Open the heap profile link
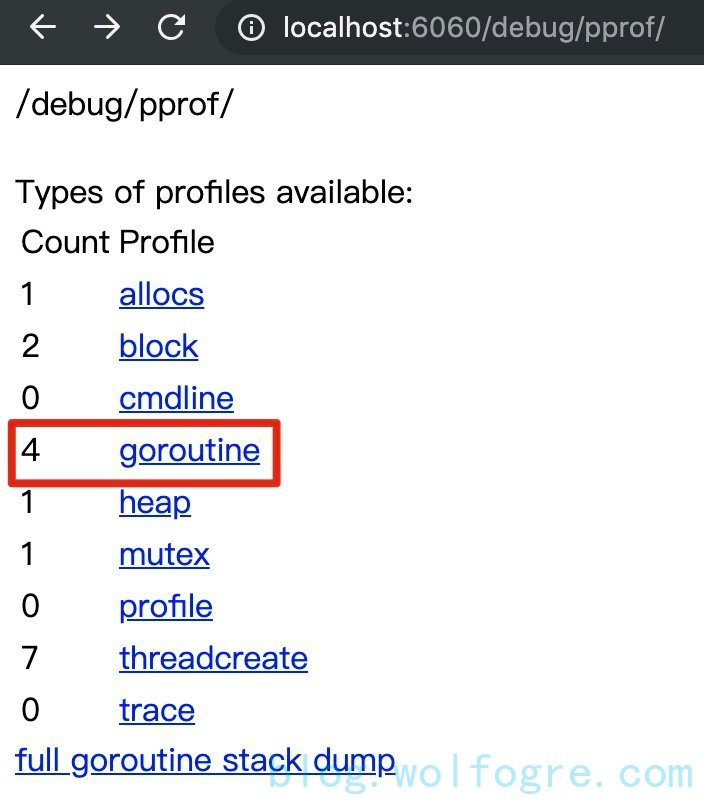Screen dimensions: 705x807 pos(154,502)
